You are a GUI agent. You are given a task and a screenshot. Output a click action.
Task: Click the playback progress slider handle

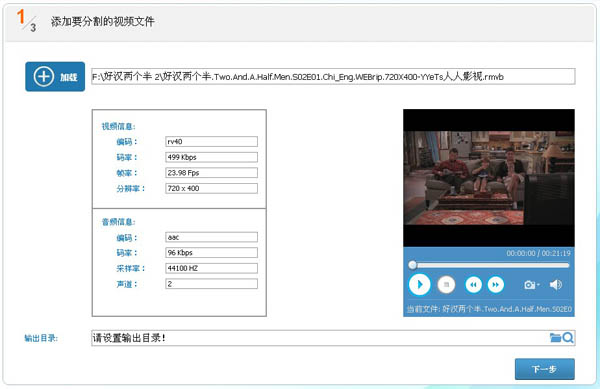click(412, 265)
